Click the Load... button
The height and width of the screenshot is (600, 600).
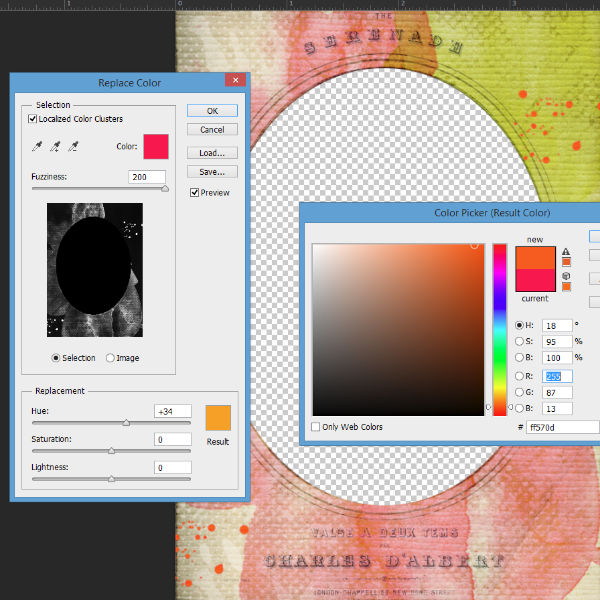click(212, 153)
